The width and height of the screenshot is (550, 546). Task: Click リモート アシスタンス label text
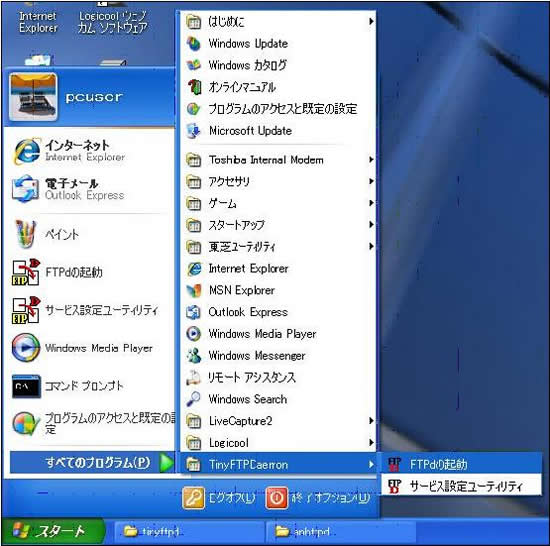[x=252, y=377]
